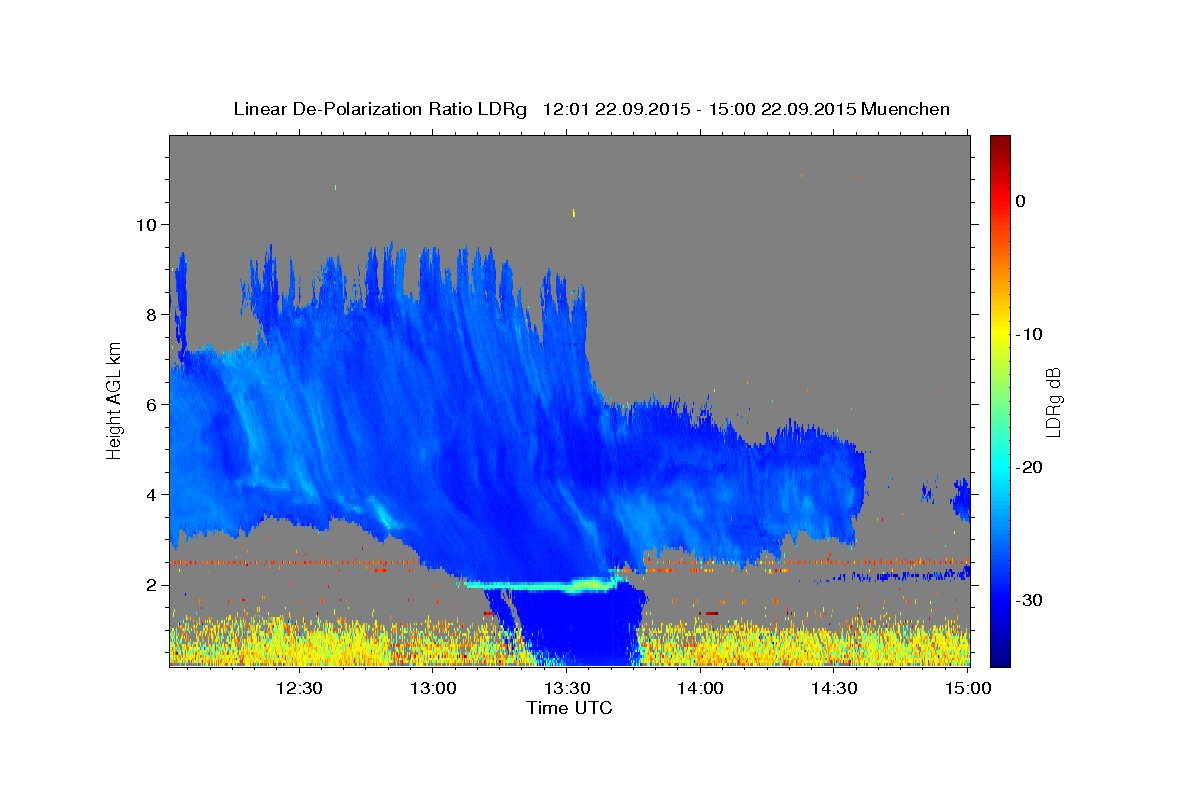Click the height tick label 4

pos(152,494)
